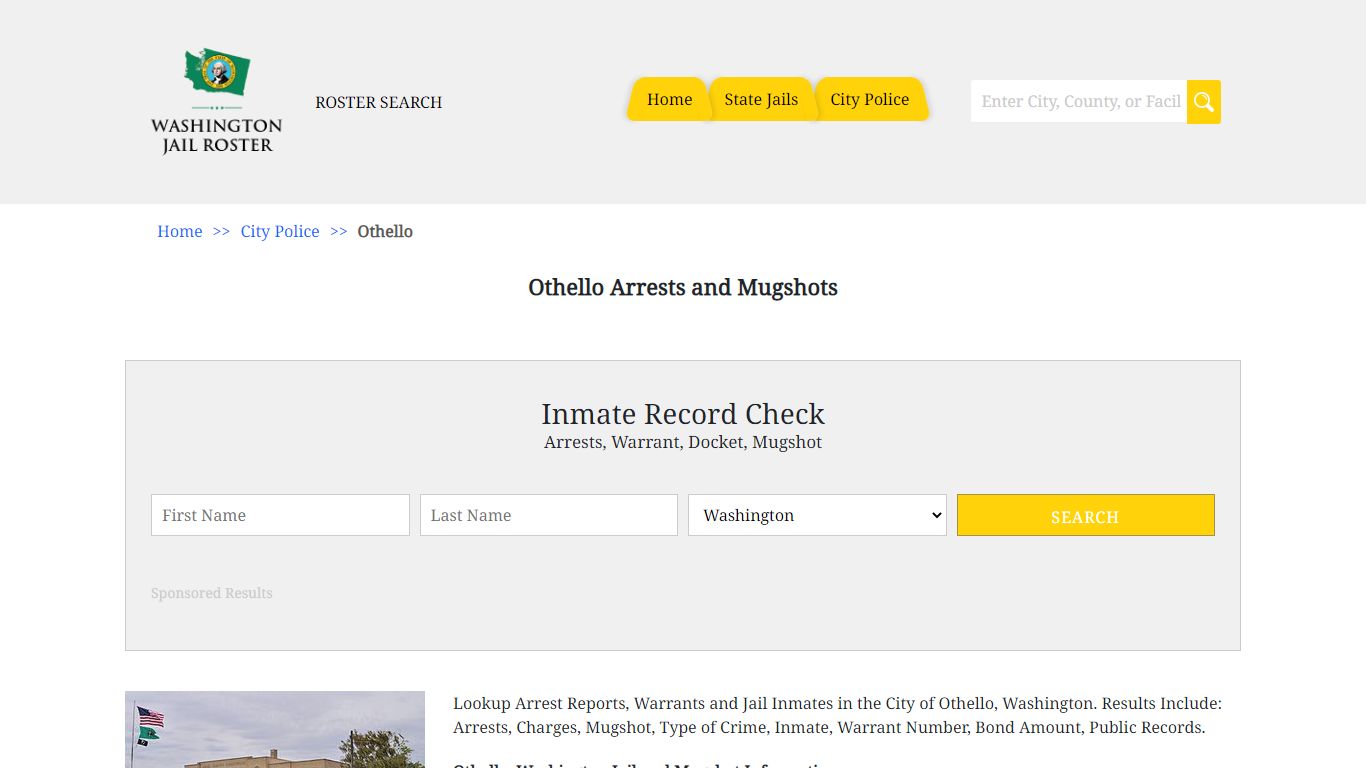Focus the city, county, or facility search box
Image resolution: width=1366 pixels, height=768 pixels.
click(x=1079, y=102)
